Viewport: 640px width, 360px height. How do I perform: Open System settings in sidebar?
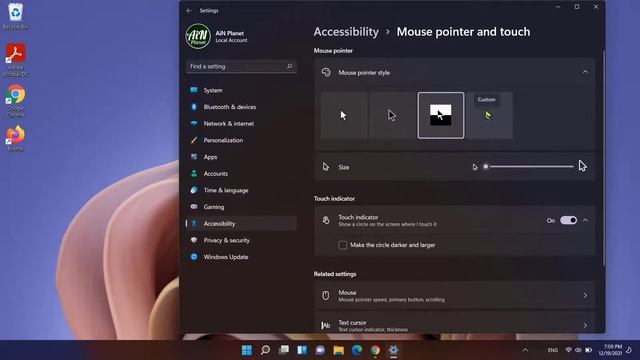(241, 90)
